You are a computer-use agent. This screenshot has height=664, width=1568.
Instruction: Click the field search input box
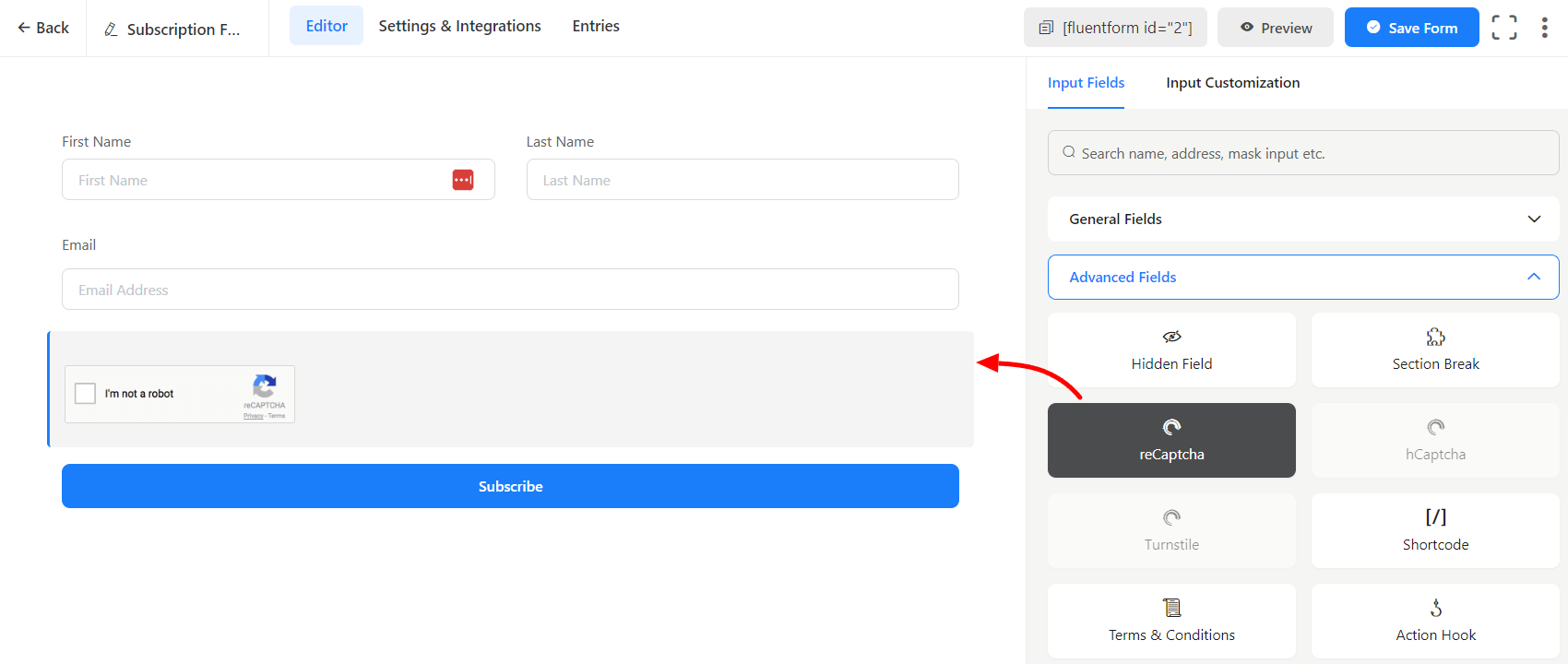click(1302, 153)
